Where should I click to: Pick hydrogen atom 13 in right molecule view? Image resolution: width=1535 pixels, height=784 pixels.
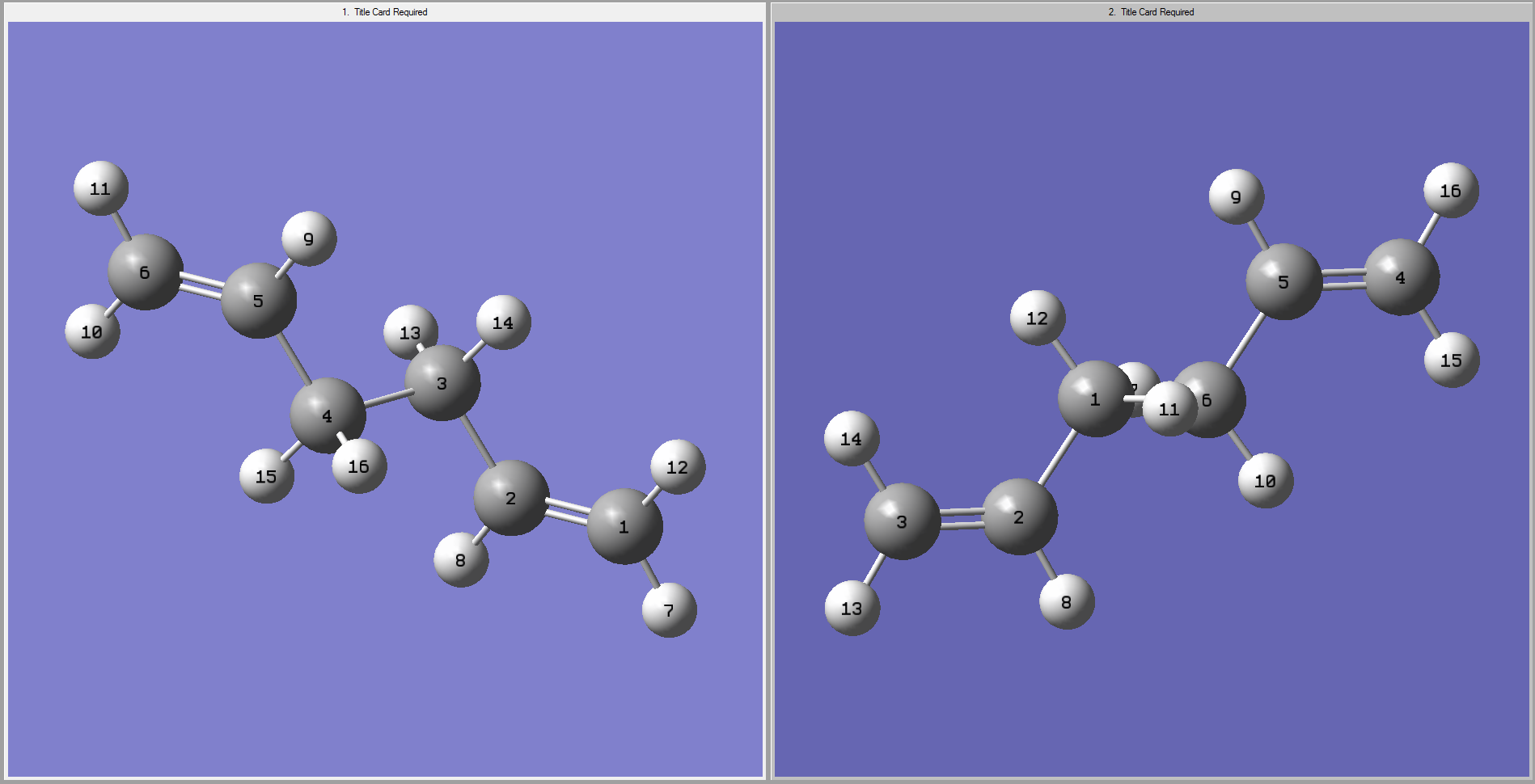point(852,608)
